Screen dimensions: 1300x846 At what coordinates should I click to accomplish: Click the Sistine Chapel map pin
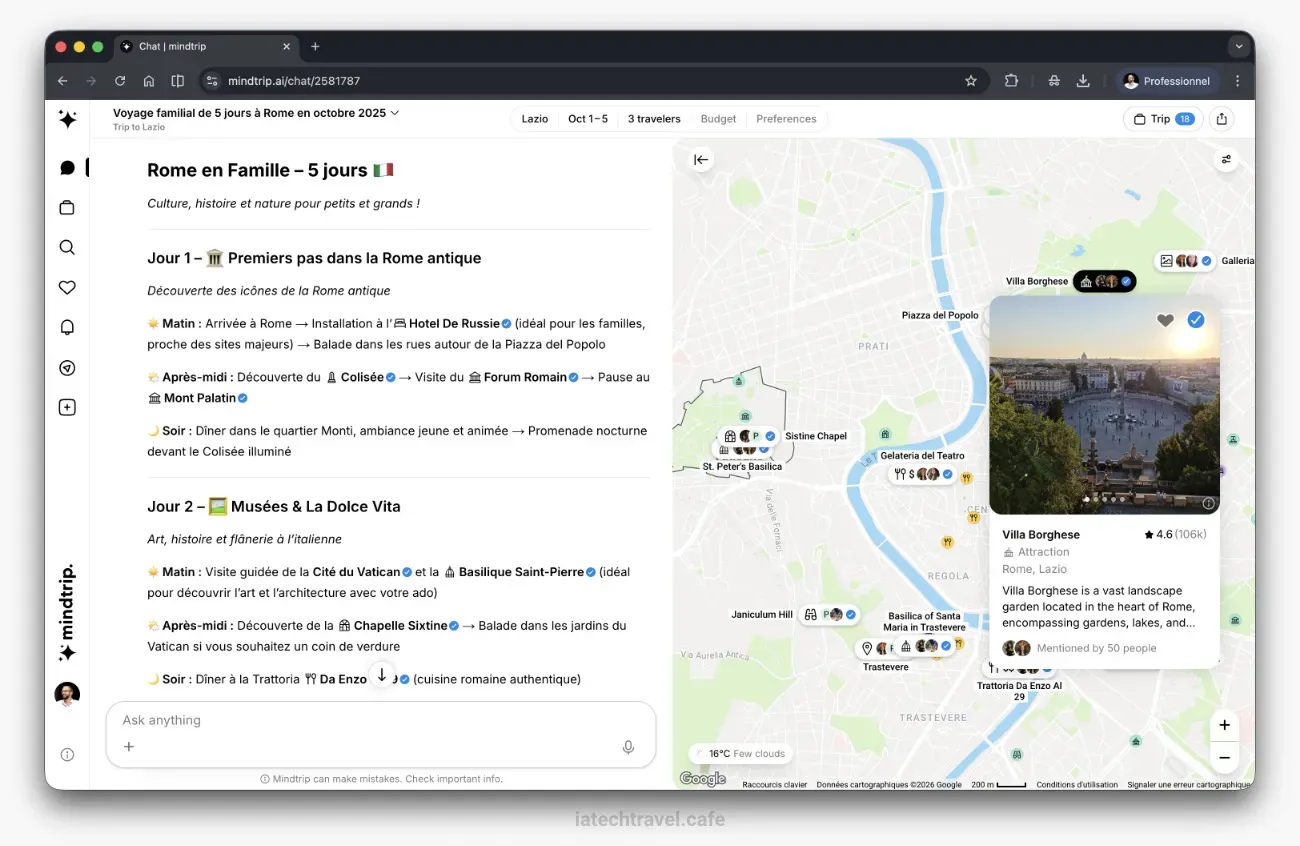(x=749, y=436)
